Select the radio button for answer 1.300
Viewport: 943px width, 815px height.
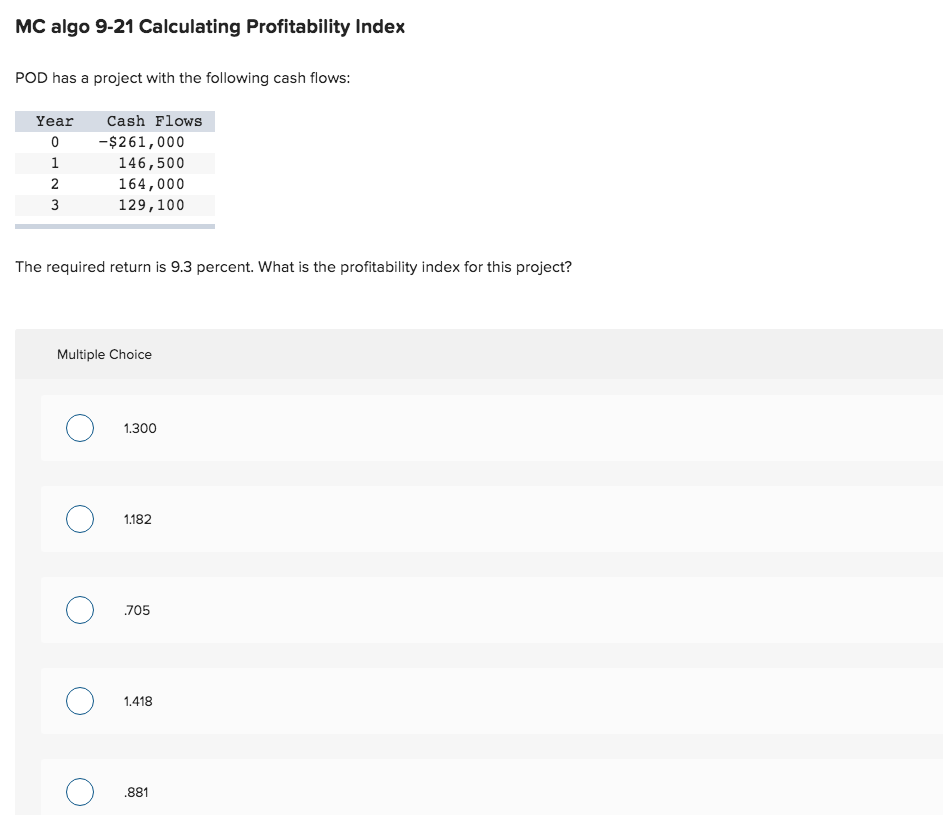point(80,428)
